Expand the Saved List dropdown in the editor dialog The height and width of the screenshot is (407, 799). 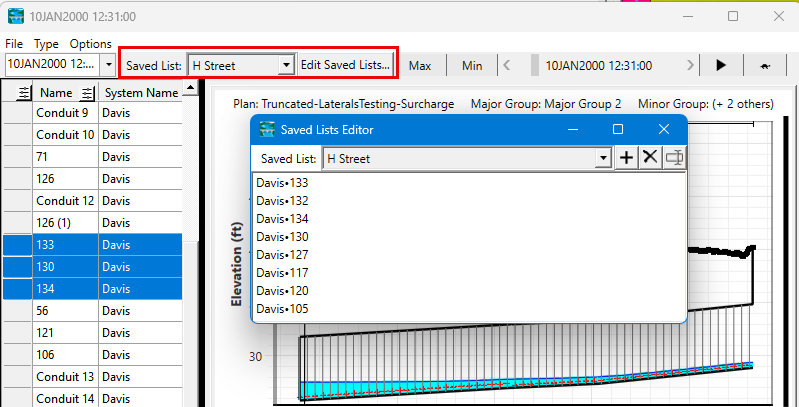click(x=603, y=158)
